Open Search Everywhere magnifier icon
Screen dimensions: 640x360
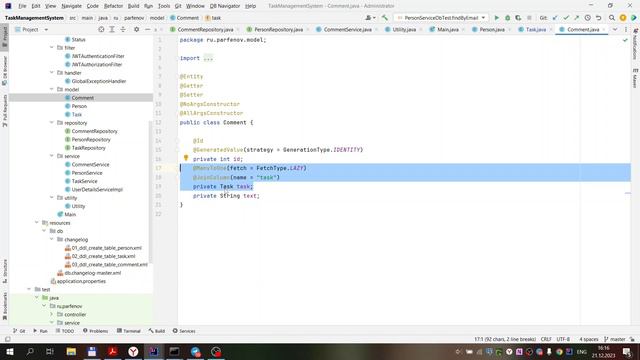(x=611, y=18)
